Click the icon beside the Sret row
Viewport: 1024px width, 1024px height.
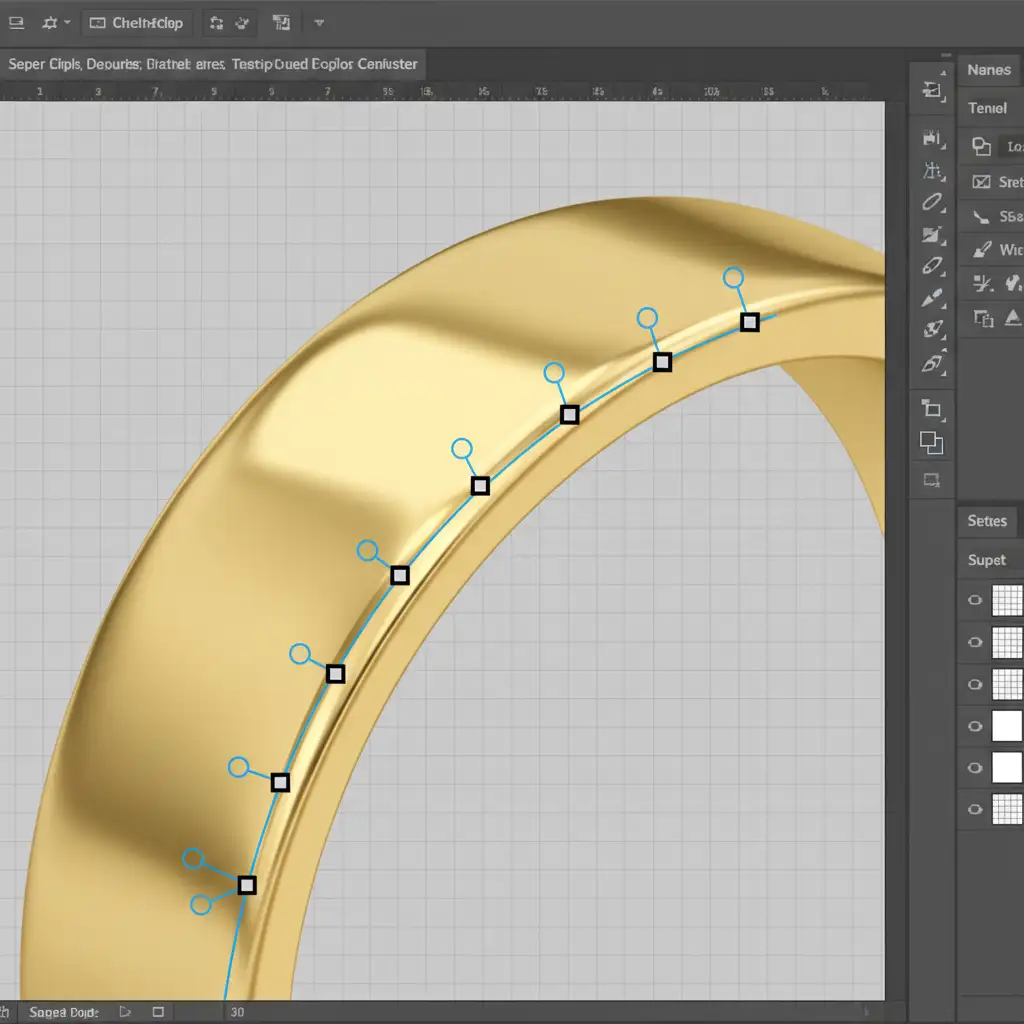click(981, 182)
